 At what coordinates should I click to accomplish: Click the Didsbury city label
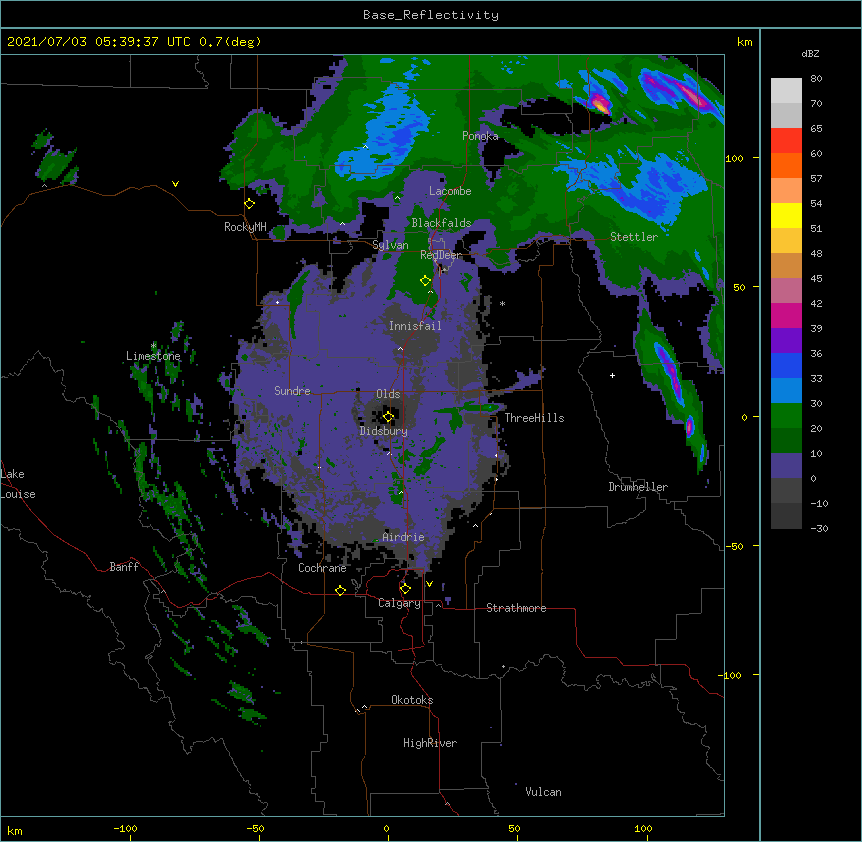(x=384, y=431)
